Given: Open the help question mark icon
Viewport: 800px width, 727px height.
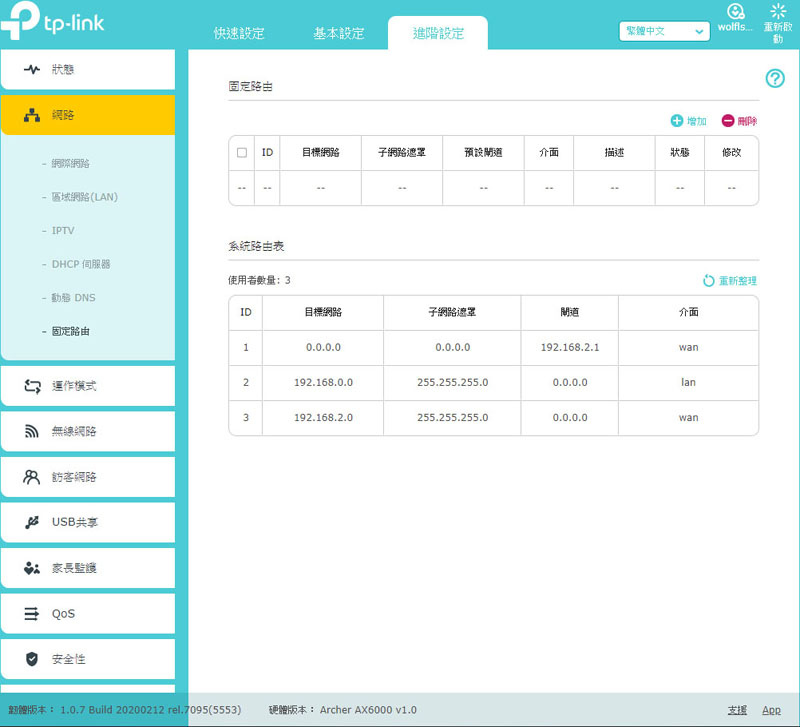Looking at the screenshot, I should 775,79.
